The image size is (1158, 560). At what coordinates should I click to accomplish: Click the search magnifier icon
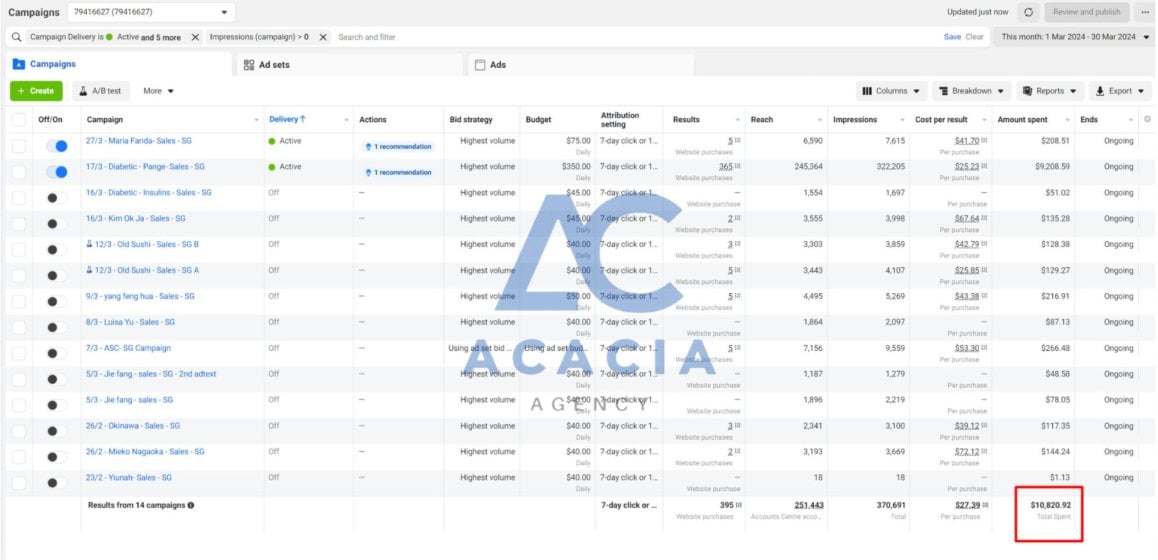16,37
